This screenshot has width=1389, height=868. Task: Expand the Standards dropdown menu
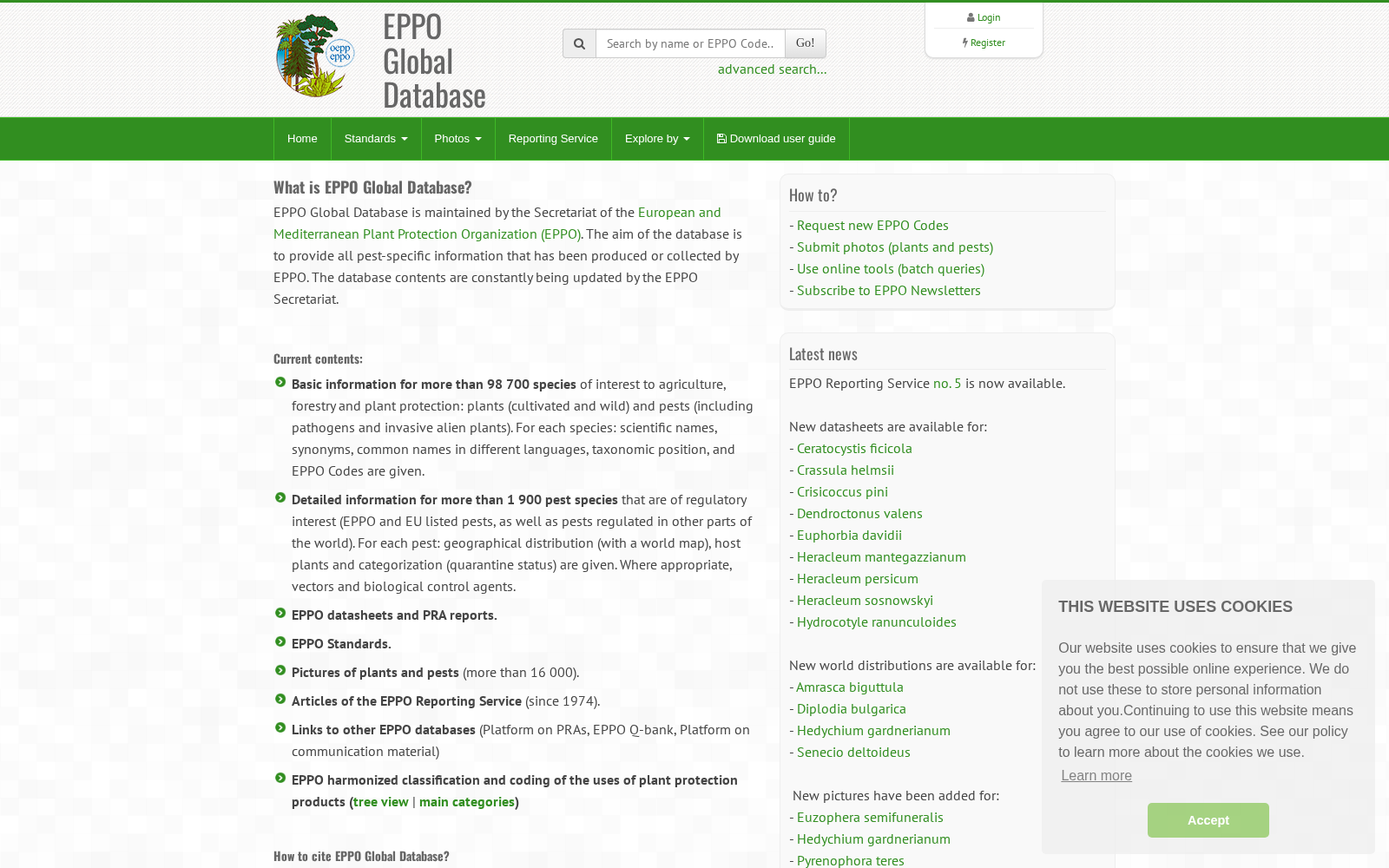[x=376, y=139]
